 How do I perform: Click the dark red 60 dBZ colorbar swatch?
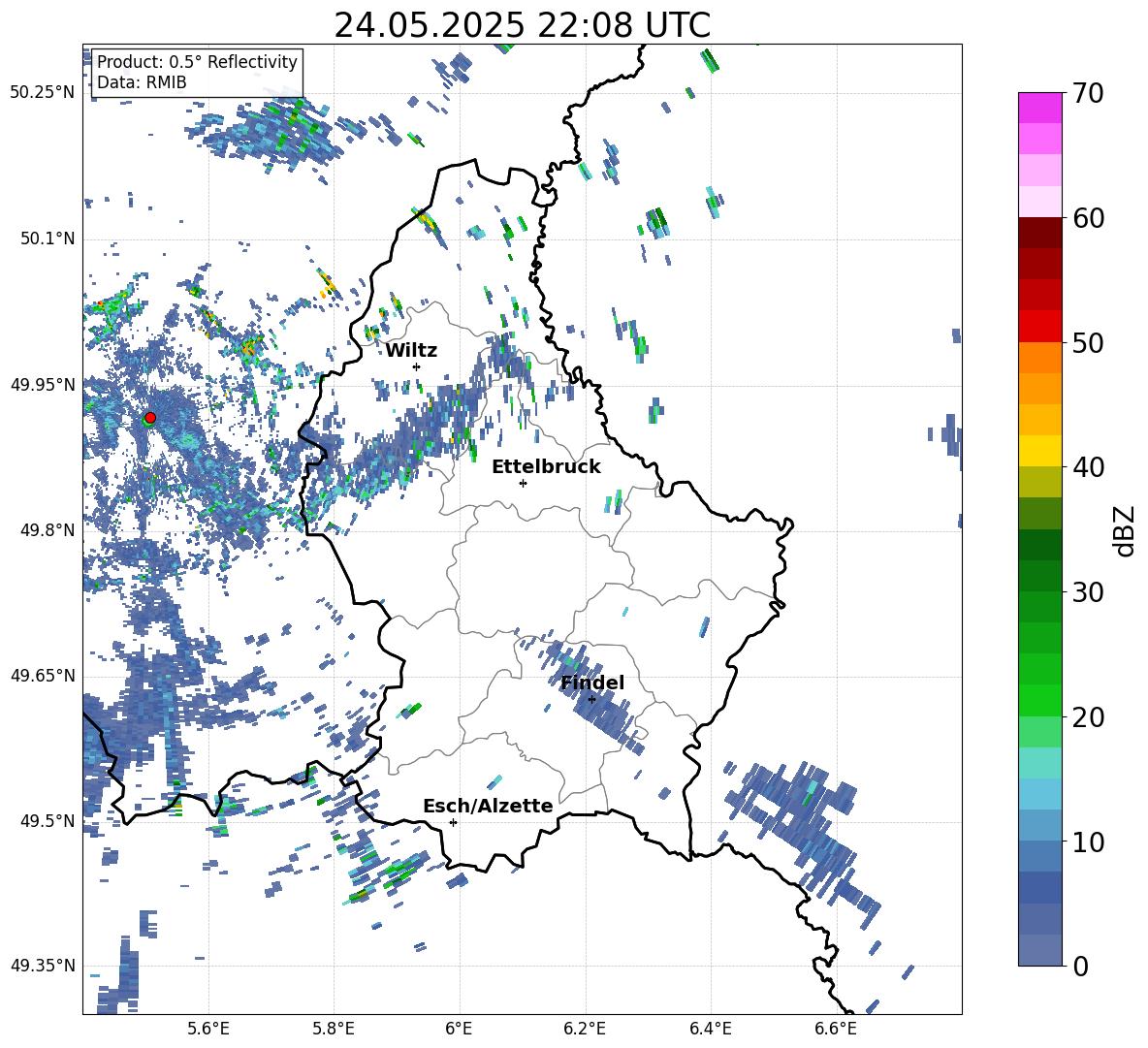click(1039, 233)
